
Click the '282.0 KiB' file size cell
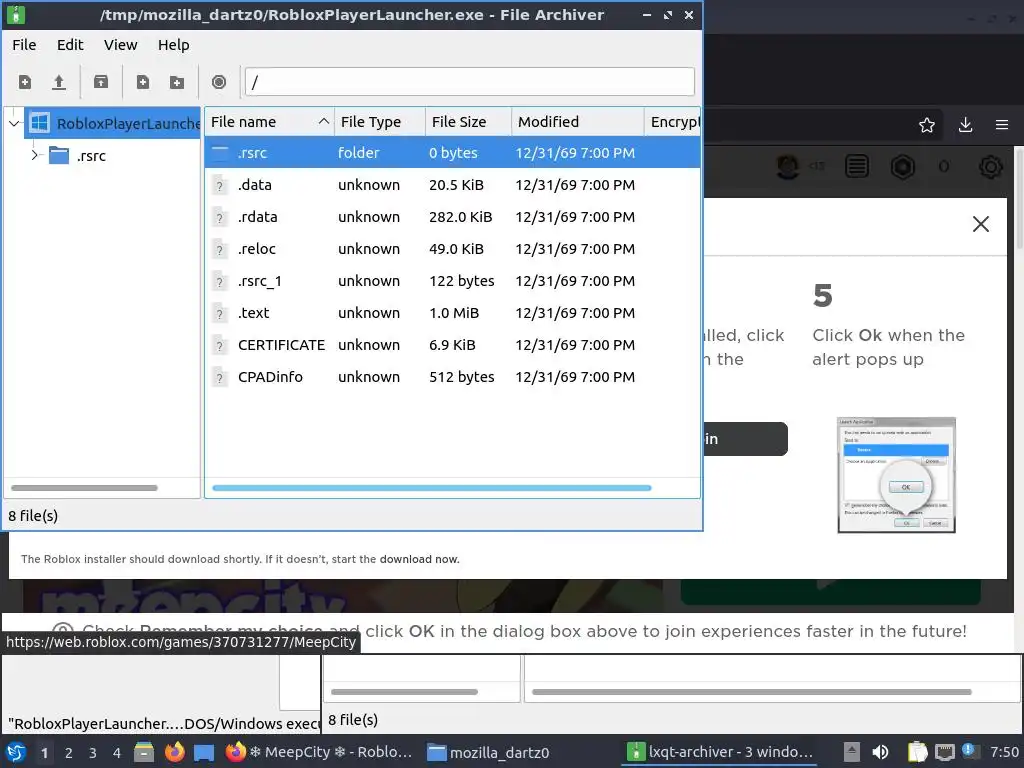pos(460,217)
